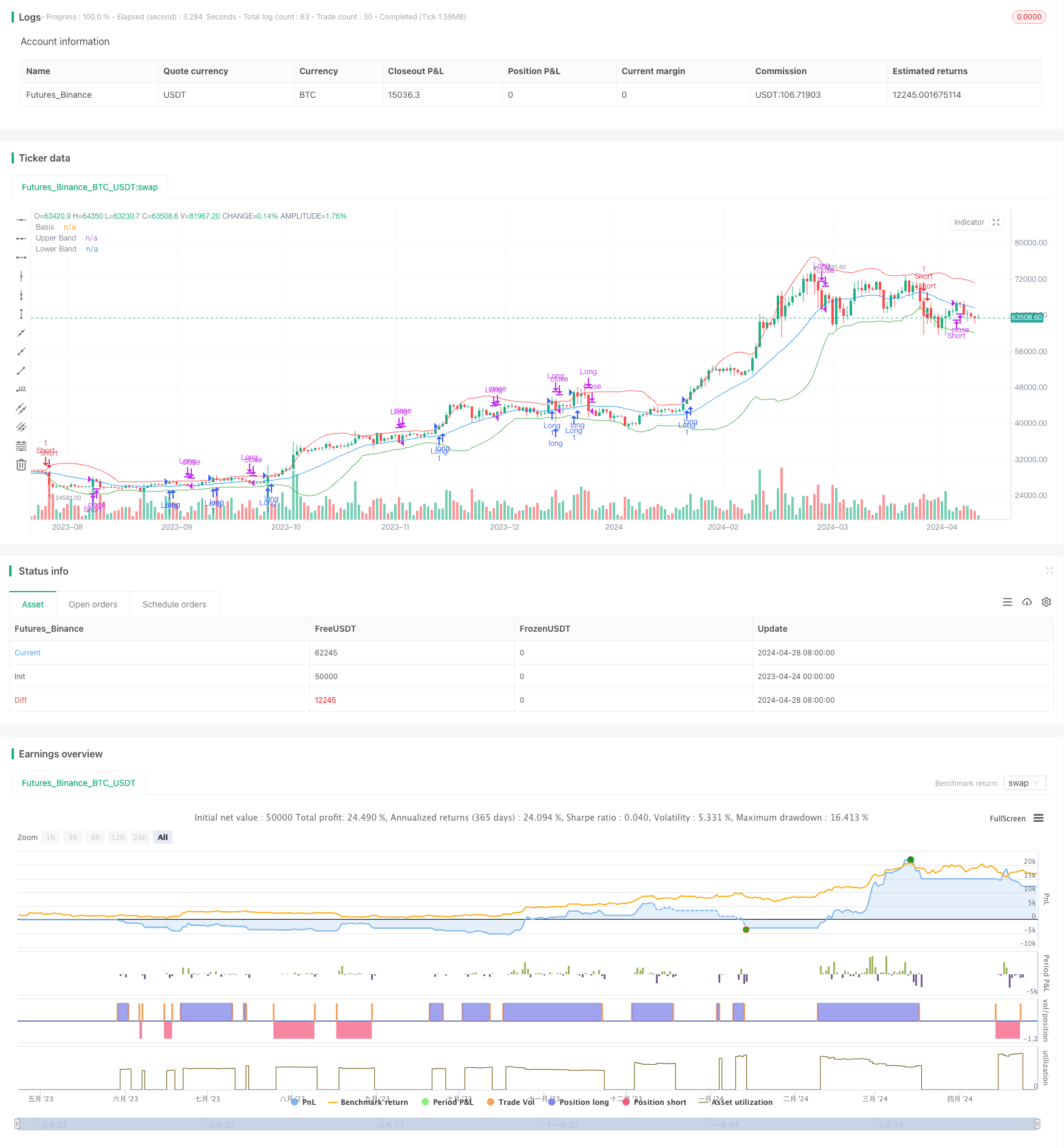Set zoom range to 1h
The height and width of the screenshot is (1148, 1064).
(50, 837)
